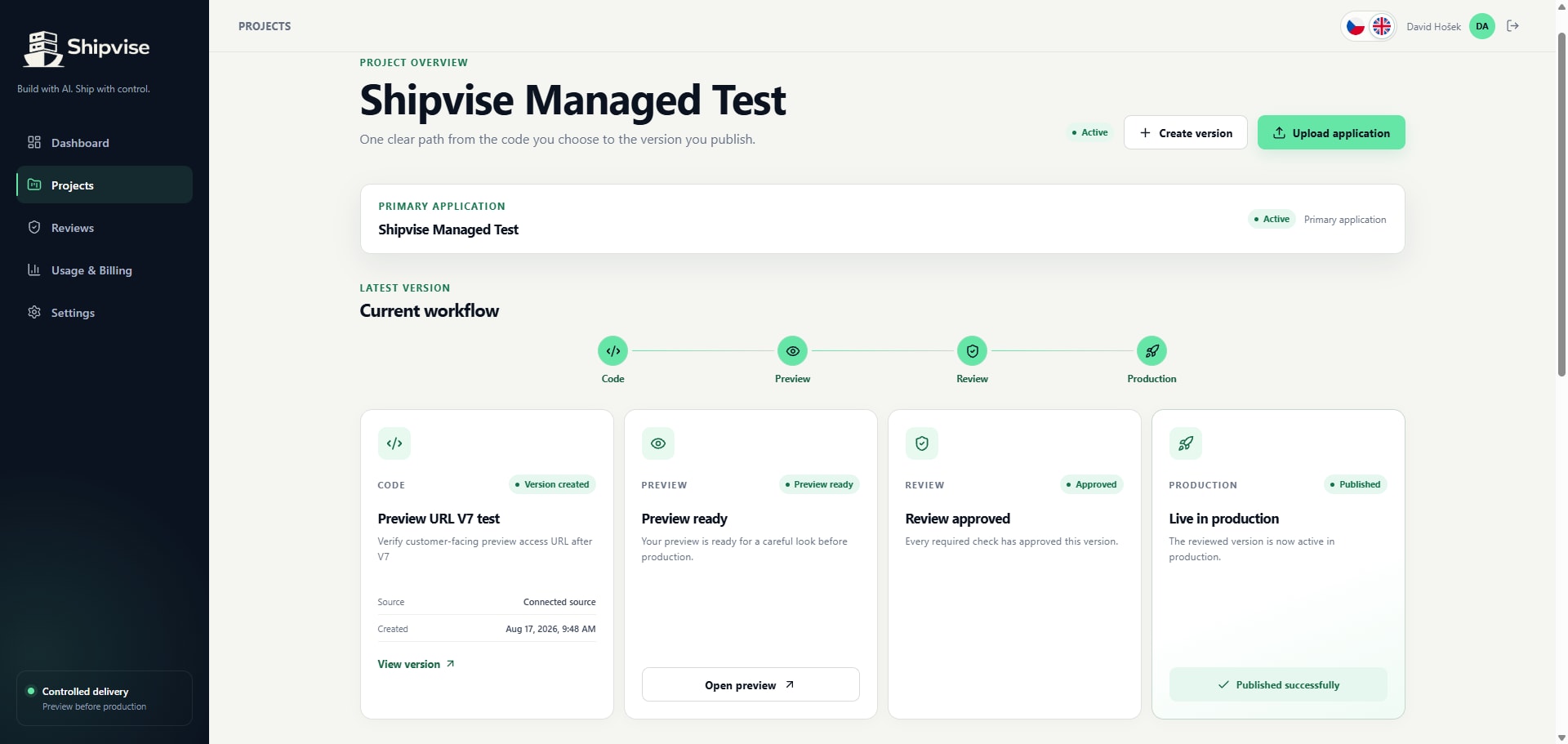Click the Controlled delivery info box
The width and height of the screenshot is (1568, 744).
[105, 698]
